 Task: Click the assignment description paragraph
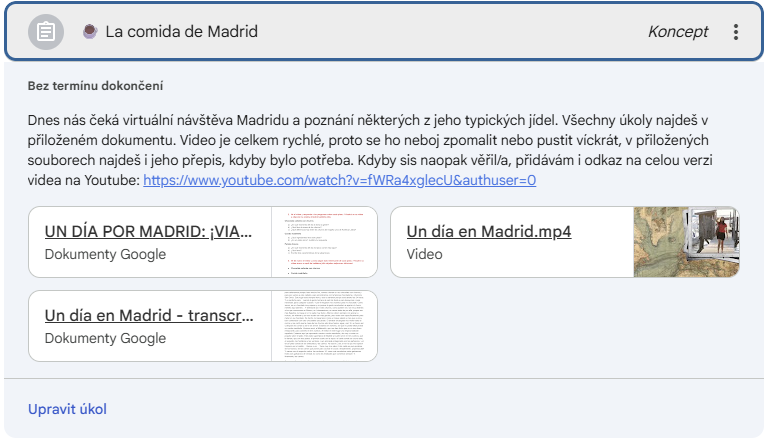point(370,150)
